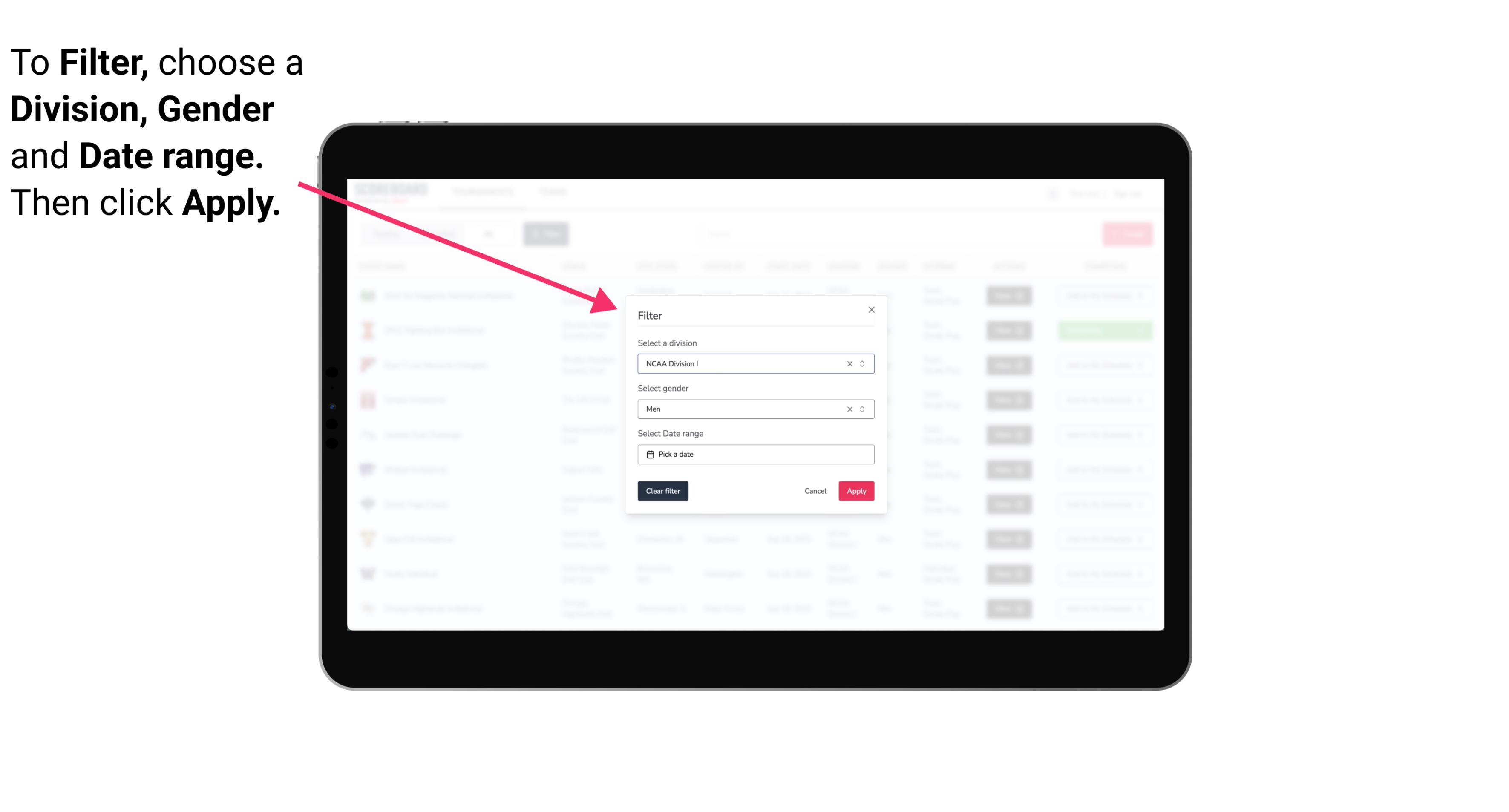Click the Filter dialog close icon

[x=870, y=310]
